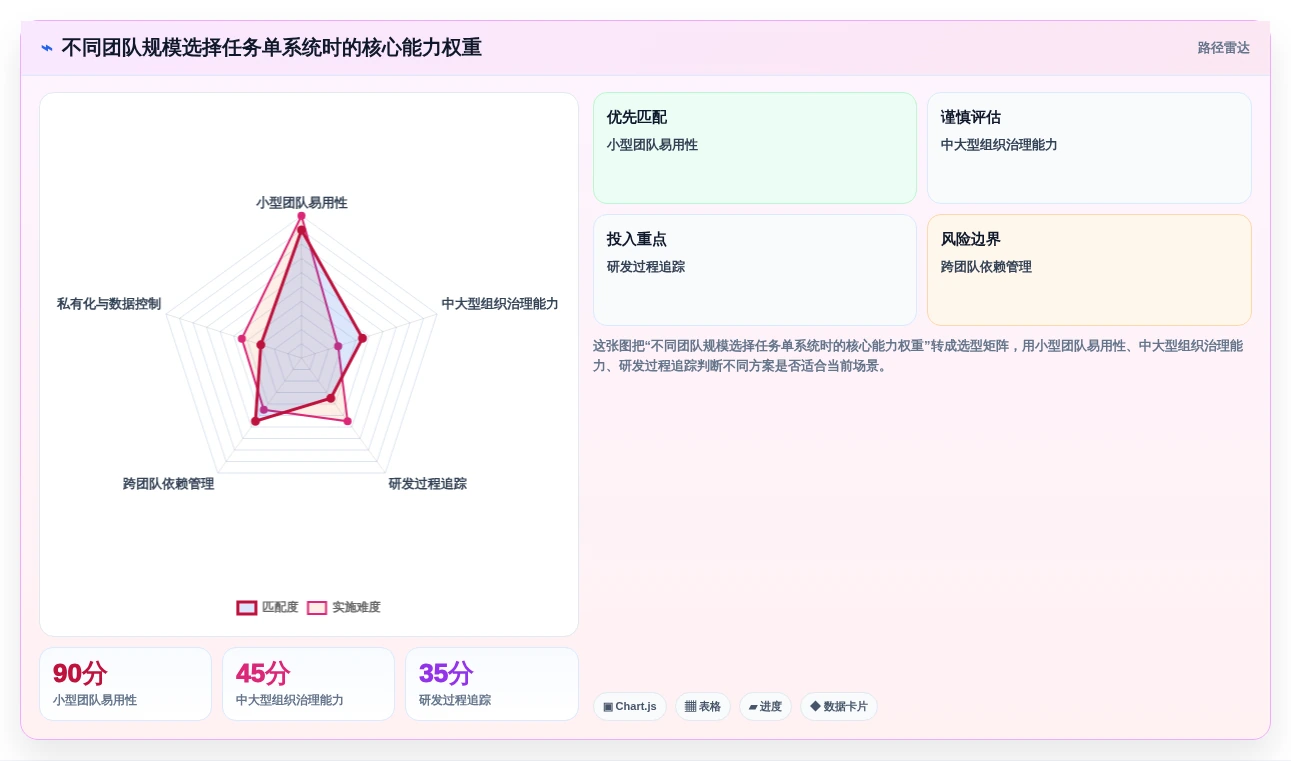The image size is (1291, 761).
Task: Click 小型团队易用性 text in 优先匹配 card
Action: 652,145
